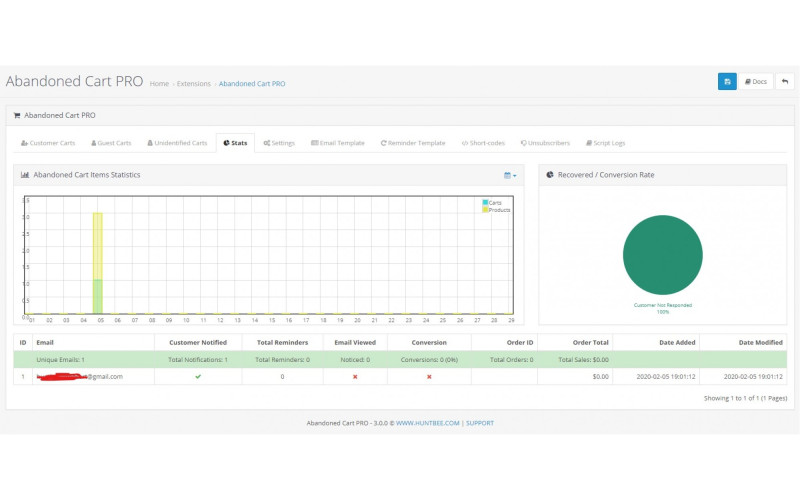This screenshot has height=500, width=800.
Task: Open the calendar date range dropdown
Action: (x=510, y=175)
